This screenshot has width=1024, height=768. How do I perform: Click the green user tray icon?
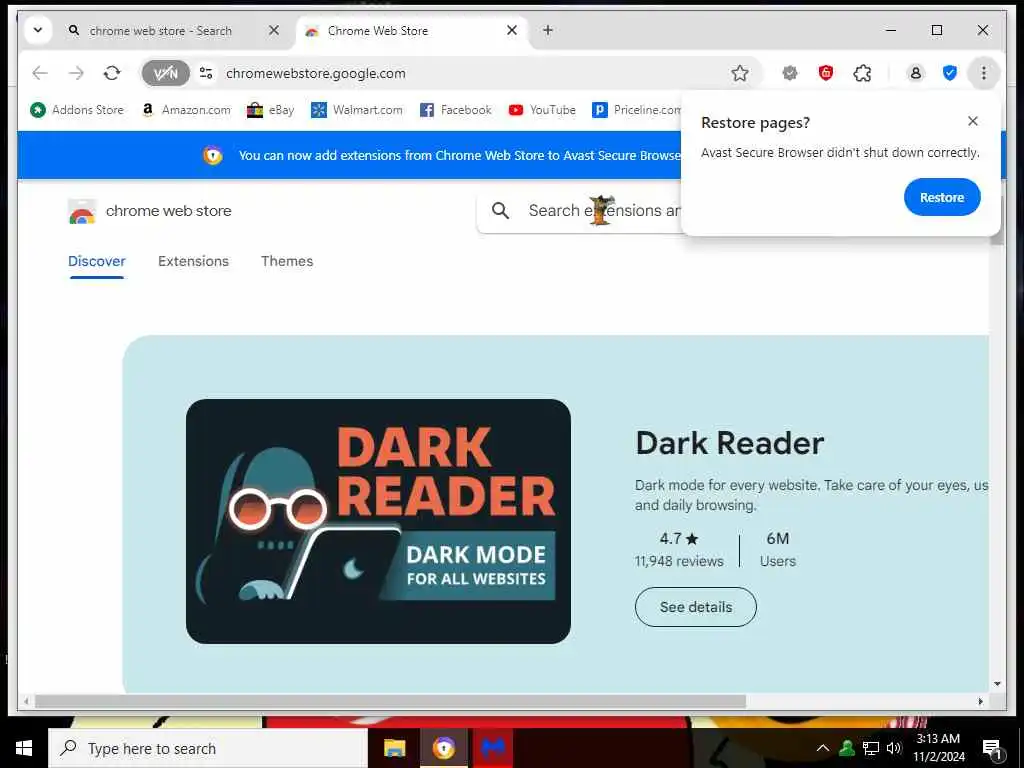pyautogui.click(x=846, y=748)
